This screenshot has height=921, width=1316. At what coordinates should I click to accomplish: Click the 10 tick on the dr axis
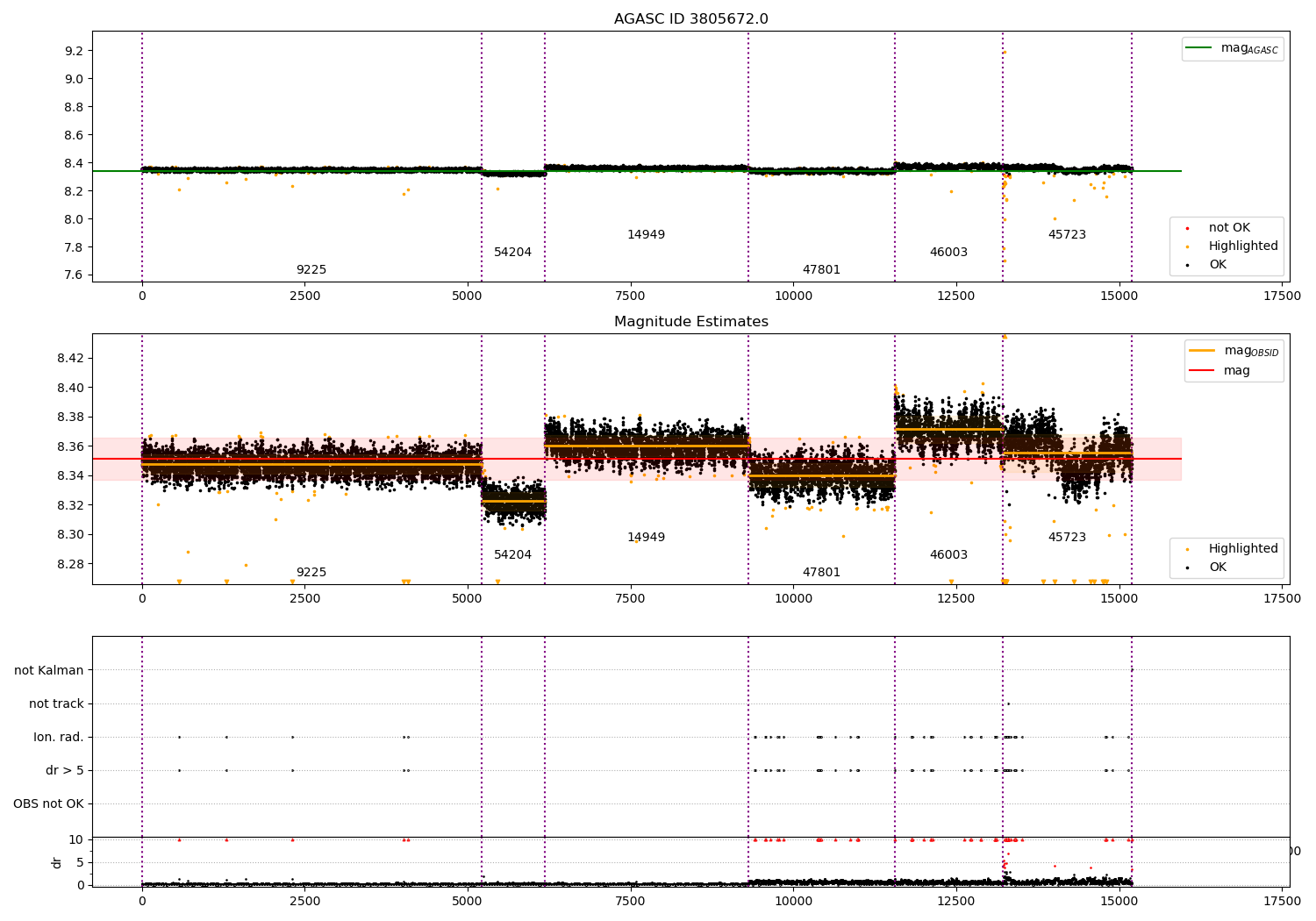coord(77,839)
